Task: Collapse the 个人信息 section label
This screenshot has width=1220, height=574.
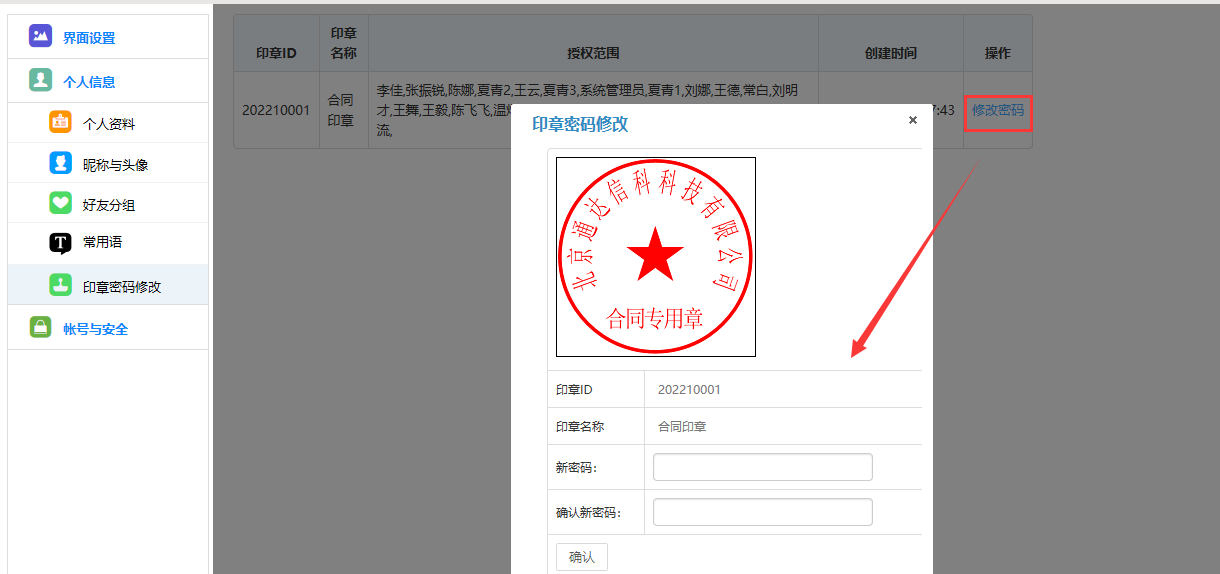Action: point(89,82)
